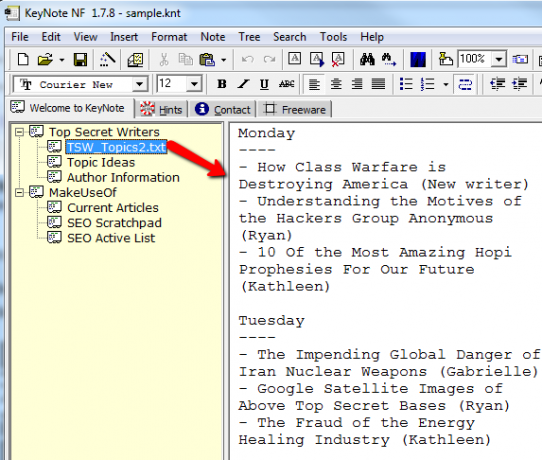Open the Courier New font dropdown
Screen dimensions: 542x460
[140, 84]
